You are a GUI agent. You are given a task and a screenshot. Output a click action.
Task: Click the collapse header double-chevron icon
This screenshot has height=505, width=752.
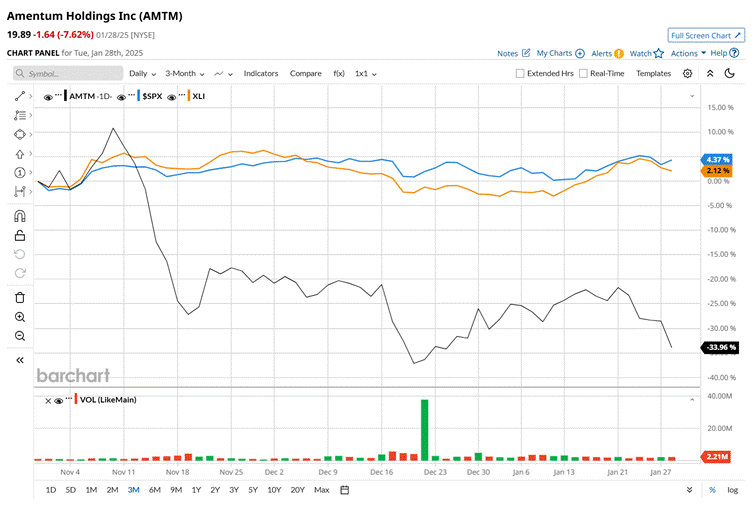click(710, 73)
